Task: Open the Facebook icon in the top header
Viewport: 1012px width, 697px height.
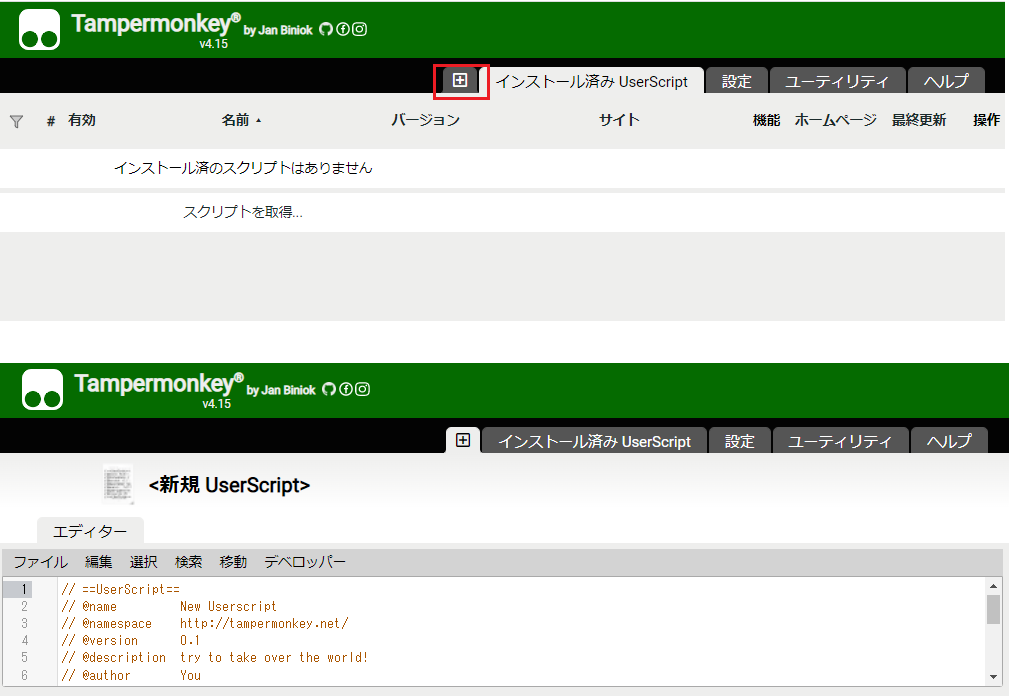Action: click(343, 29)
